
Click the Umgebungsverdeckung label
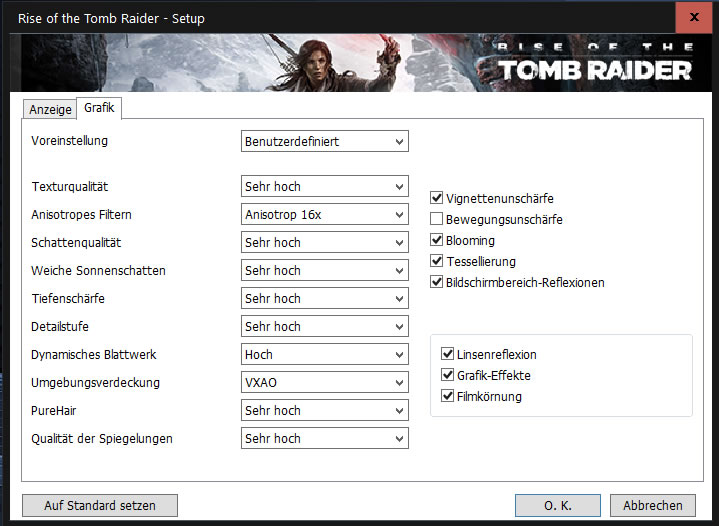pos(95,382)
